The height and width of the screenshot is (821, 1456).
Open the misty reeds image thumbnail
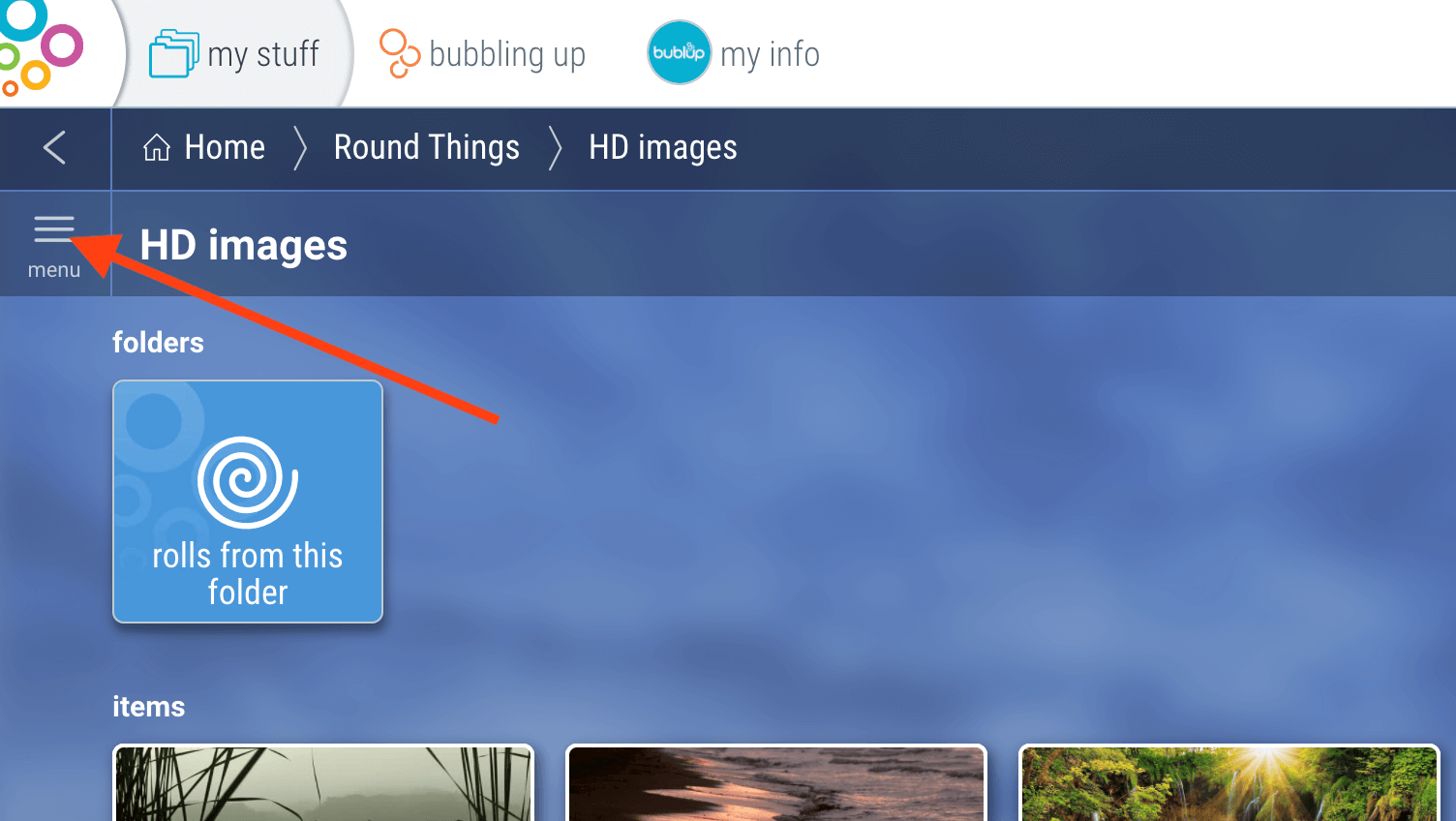click(323, 782)
